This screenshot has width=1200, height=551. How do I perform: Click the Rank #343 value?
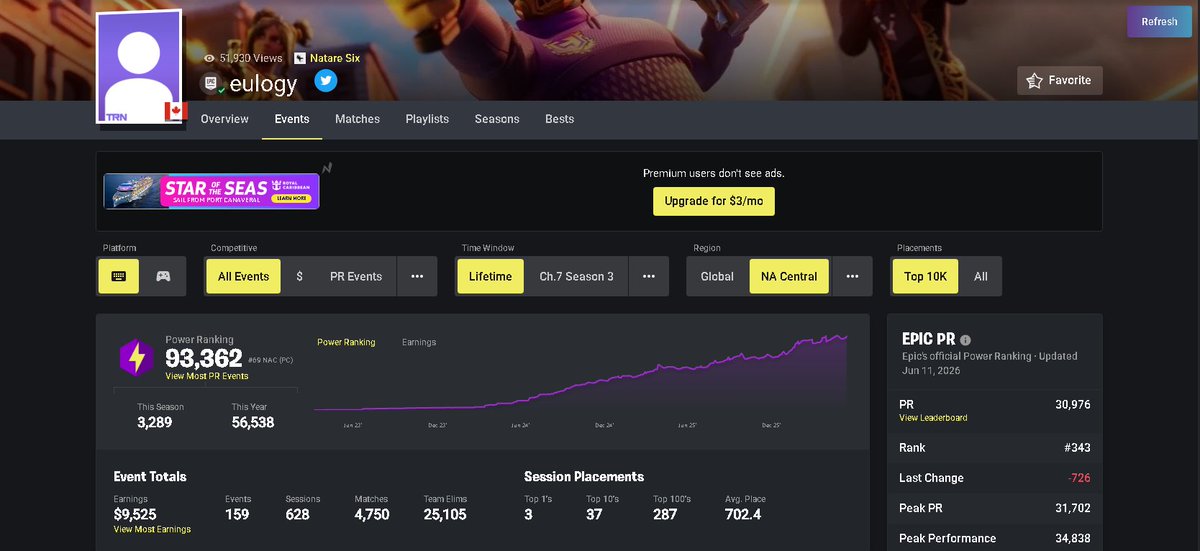click(x=1075, y=448)
